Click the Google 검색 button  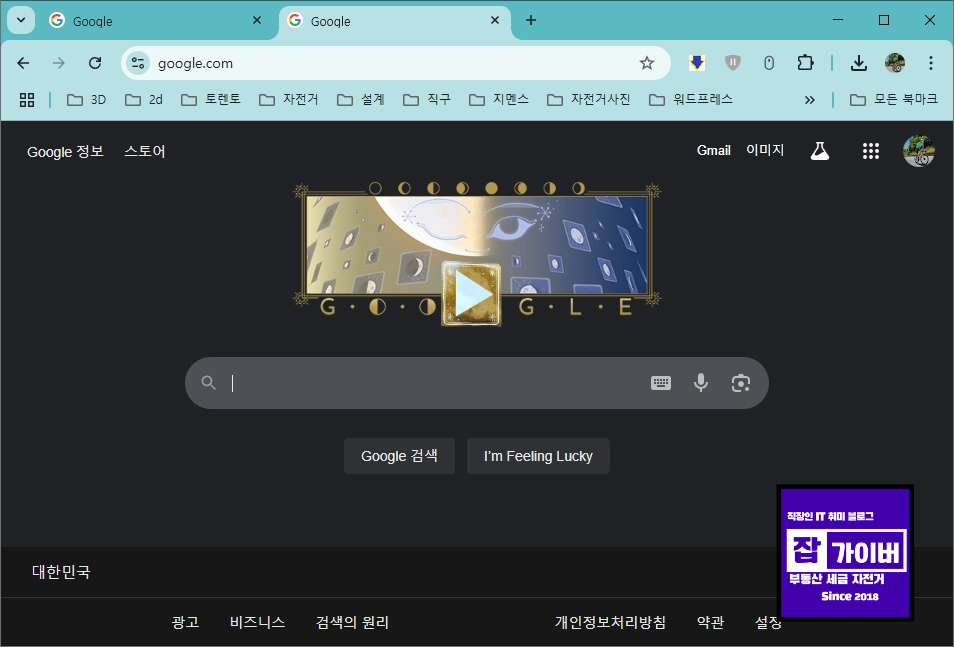click(399, 456)
